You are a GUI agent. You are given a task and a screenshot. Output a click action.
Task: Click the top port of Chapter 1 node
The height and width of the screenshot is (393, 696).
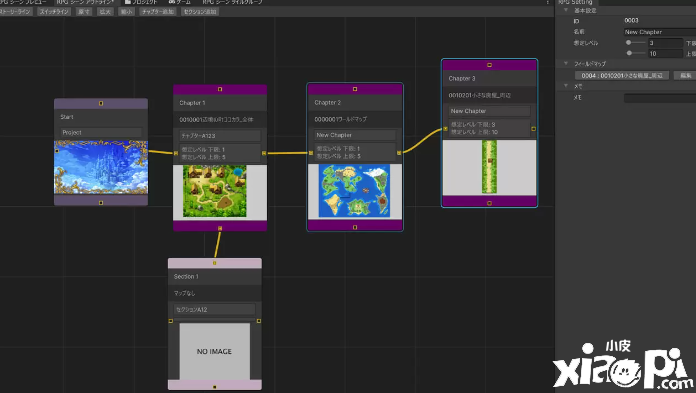[220, 89]
